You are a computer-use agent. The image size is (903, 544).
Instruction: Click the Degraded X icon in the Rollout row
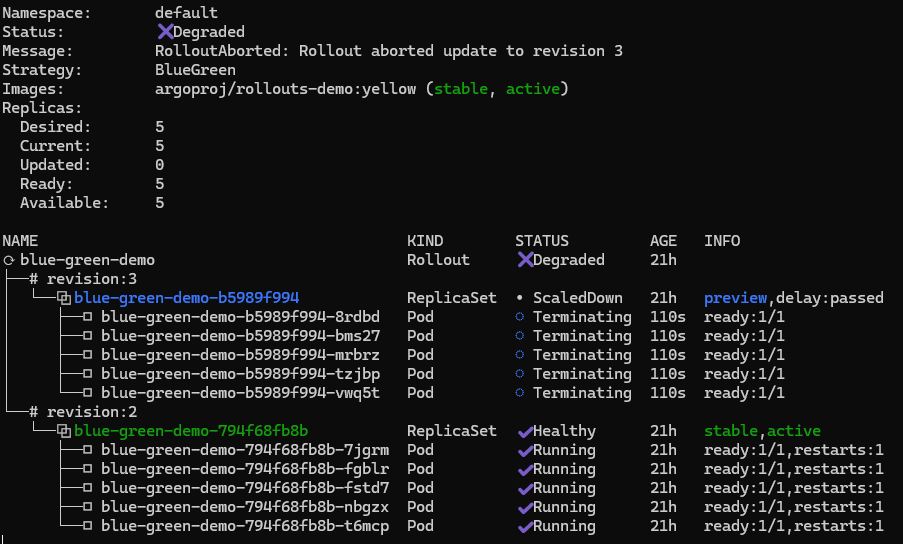(x=525, y=260)
